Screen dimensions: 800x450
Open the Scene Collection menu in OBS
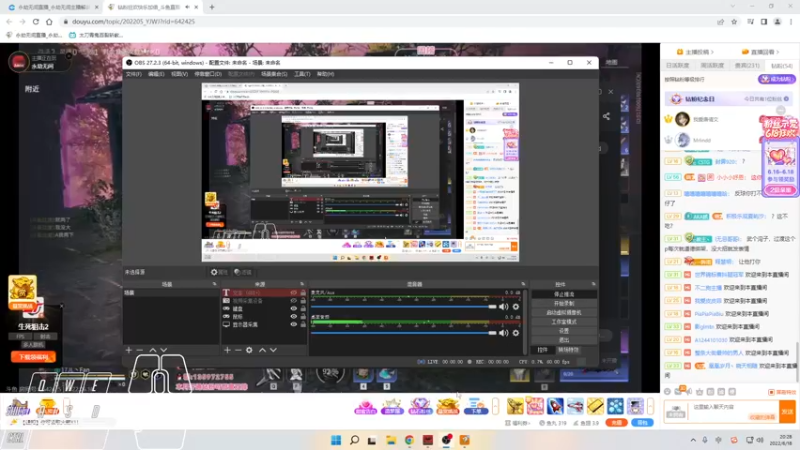pos(274,74)
